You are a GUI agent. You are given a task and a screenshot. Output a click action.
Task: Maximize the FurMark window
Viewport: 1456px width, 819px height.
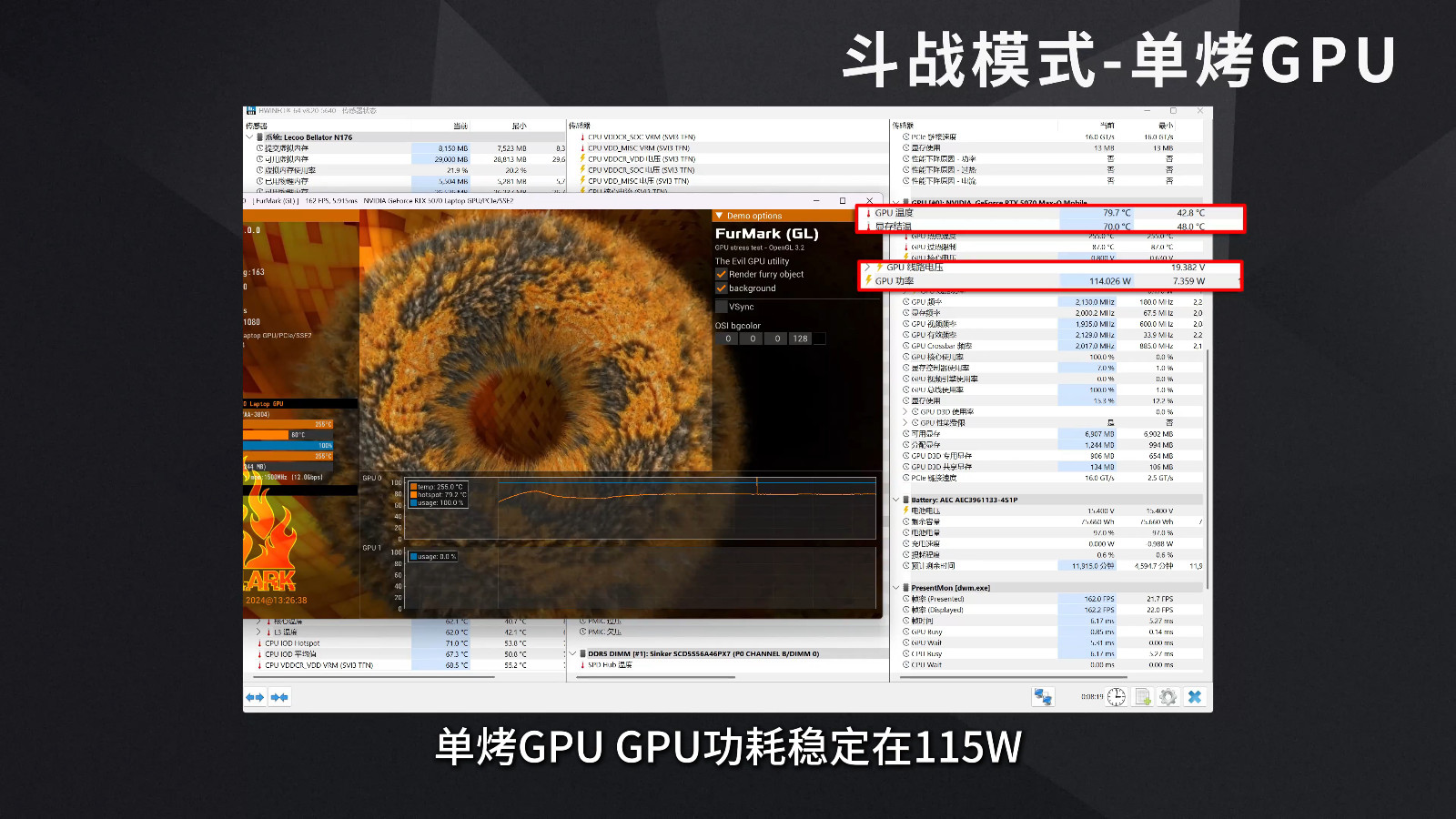(x=843, y=201)
